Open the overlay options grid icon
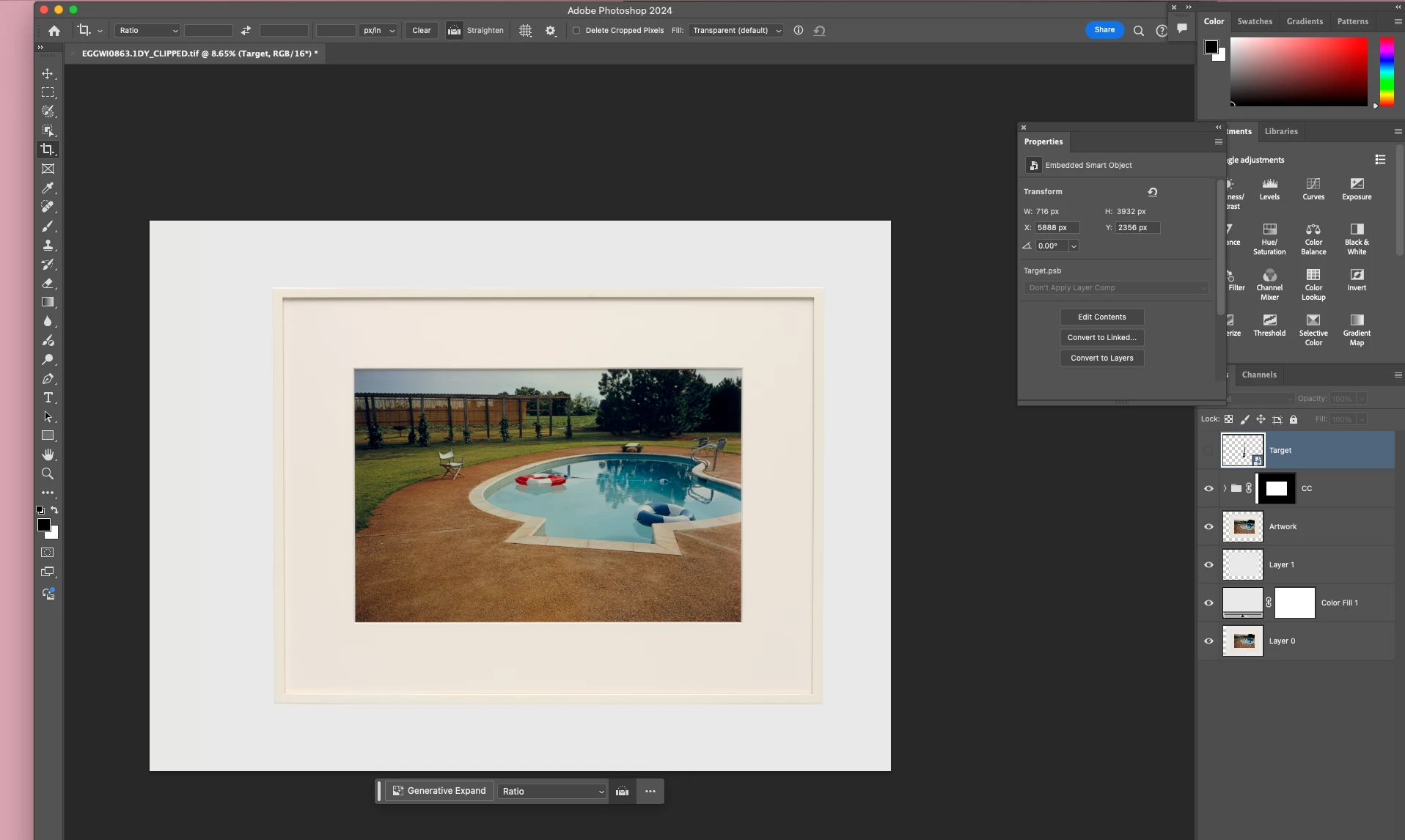 point(526,31)
